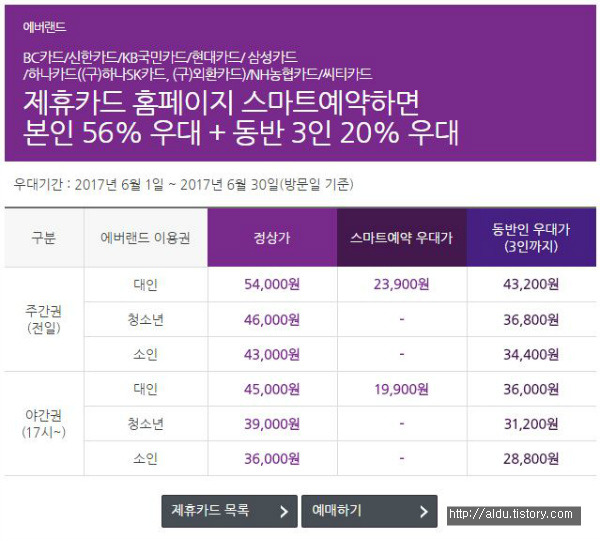Image resolution: width=600 pixels, height=541 pixels.
Task: Click the 36,000원 regular price for 소인
Action: 272,459
